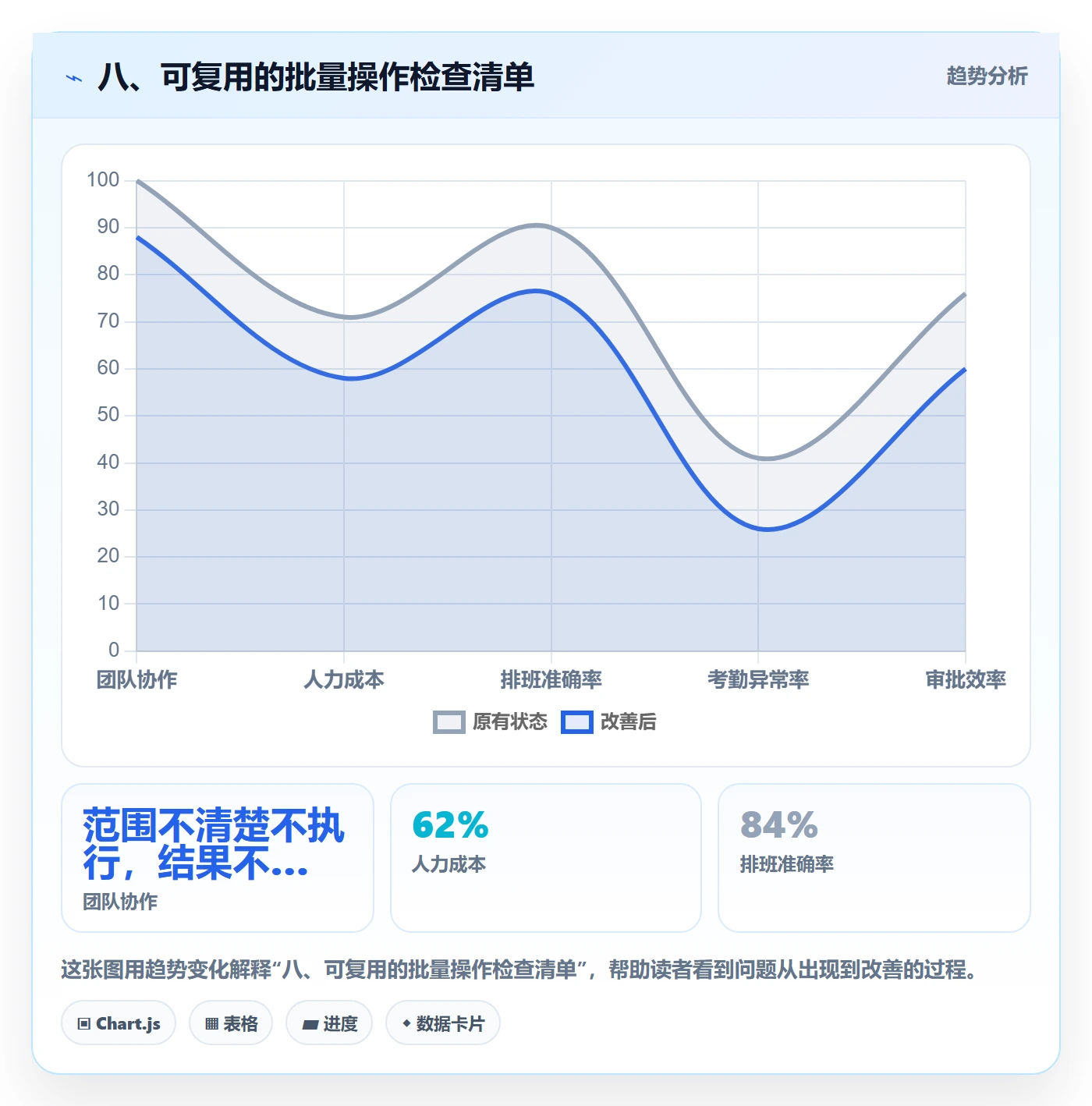Click the 范围不清楚不执行 card headline
1092x1106 pixels.
click(x=214, y=845)
